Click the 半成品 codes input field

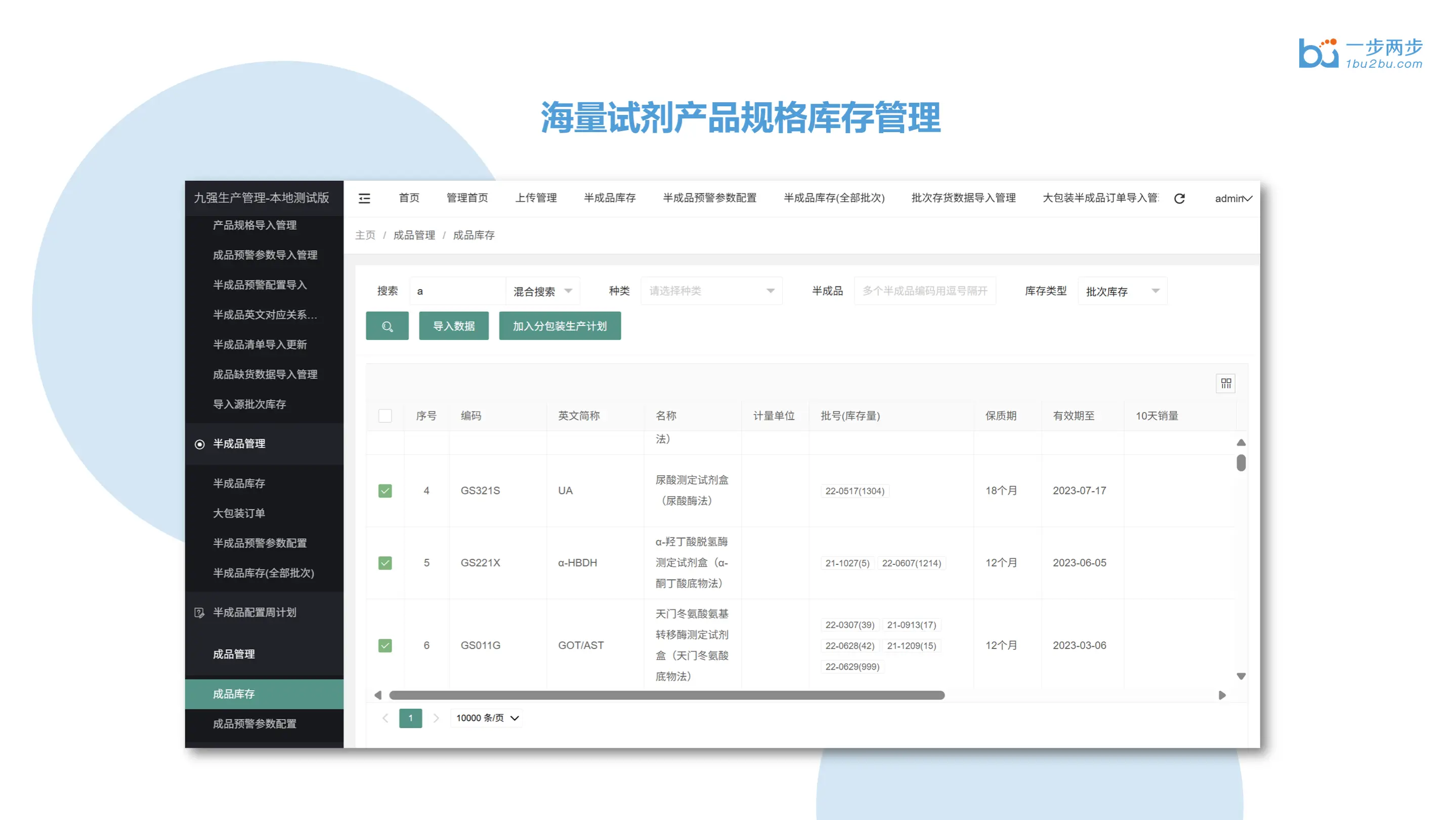pos(925,291)
